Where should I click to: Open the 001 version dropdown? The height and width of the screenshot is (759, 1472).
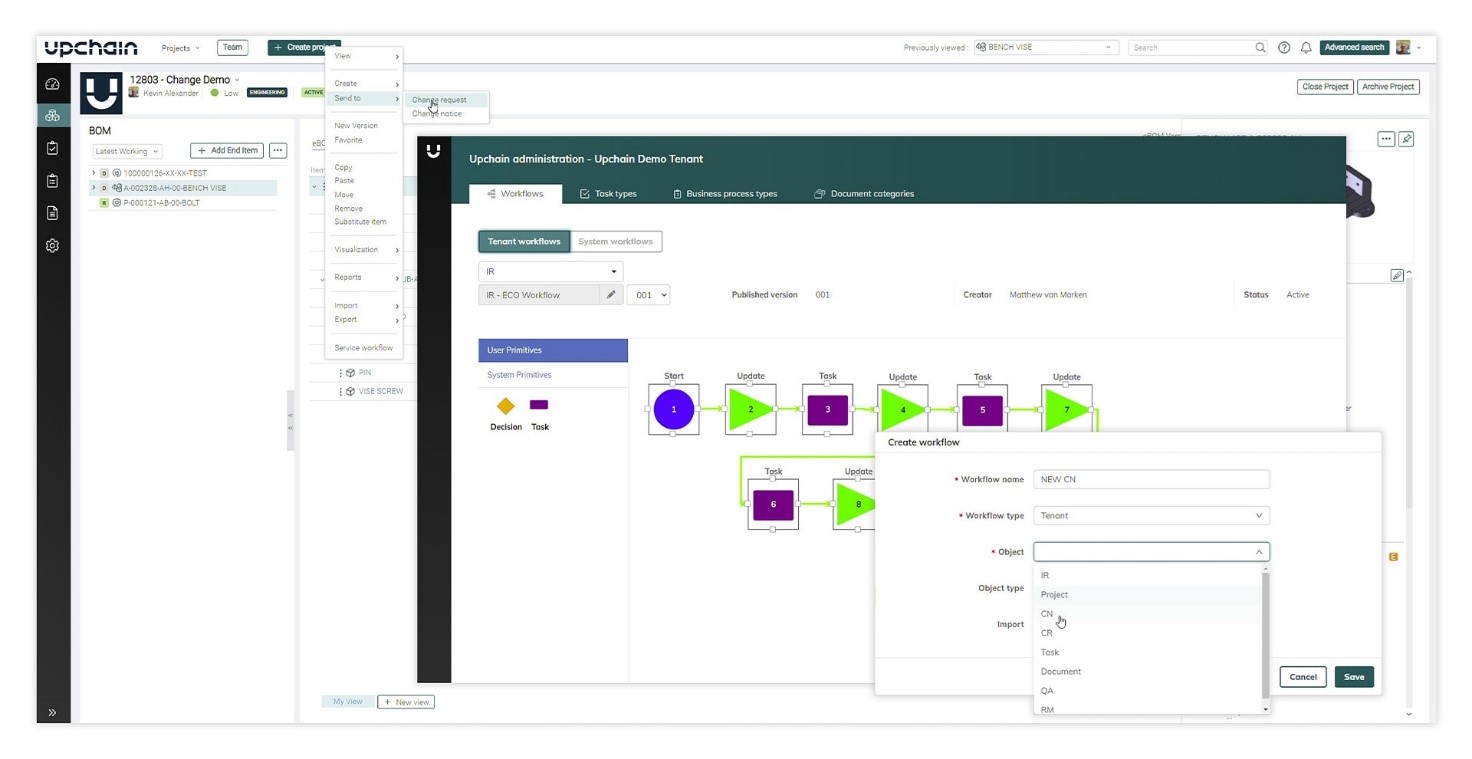tap(648, 295)
